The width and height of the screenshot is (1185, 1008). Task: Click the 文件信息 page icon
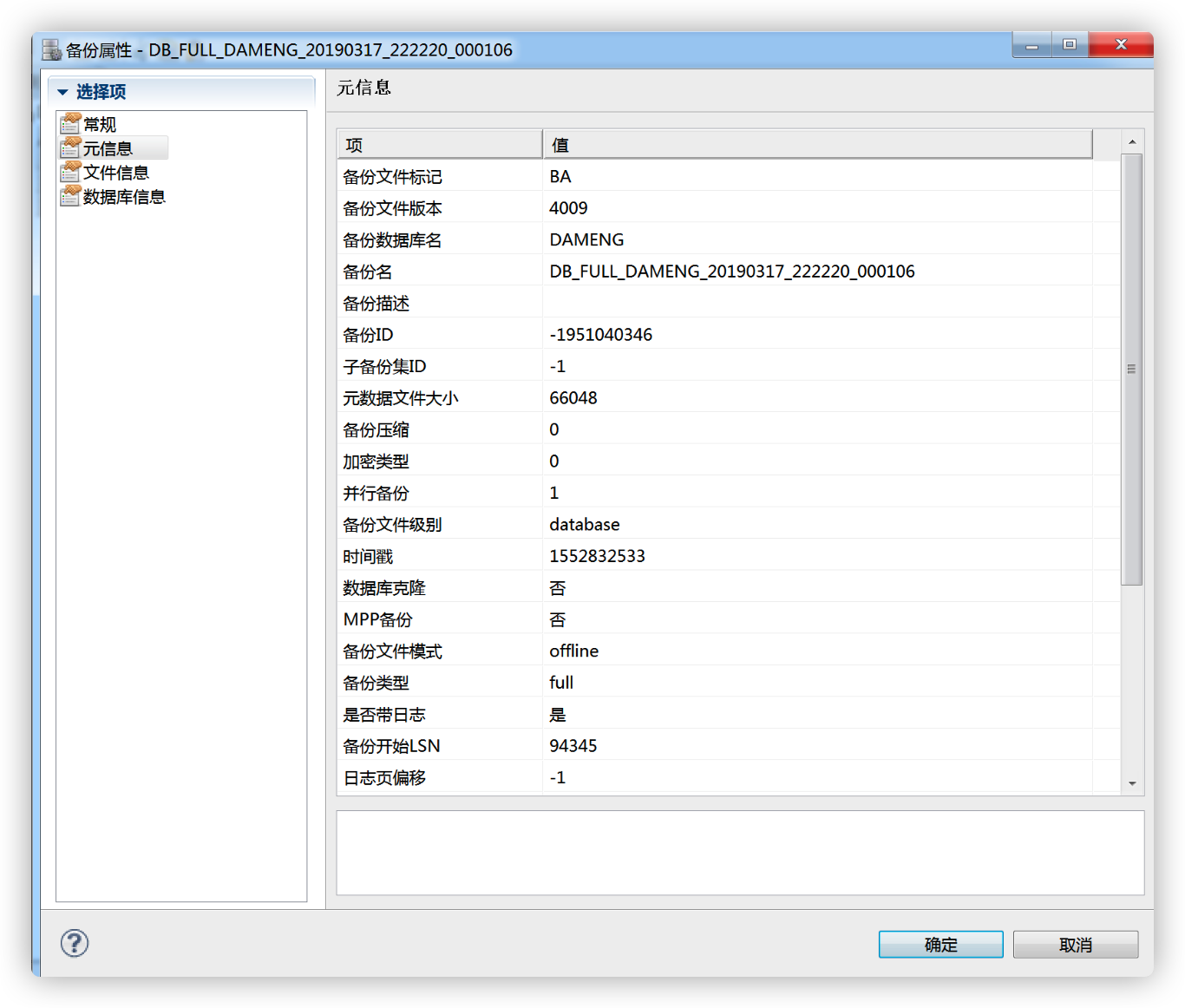tap(70, 172)
